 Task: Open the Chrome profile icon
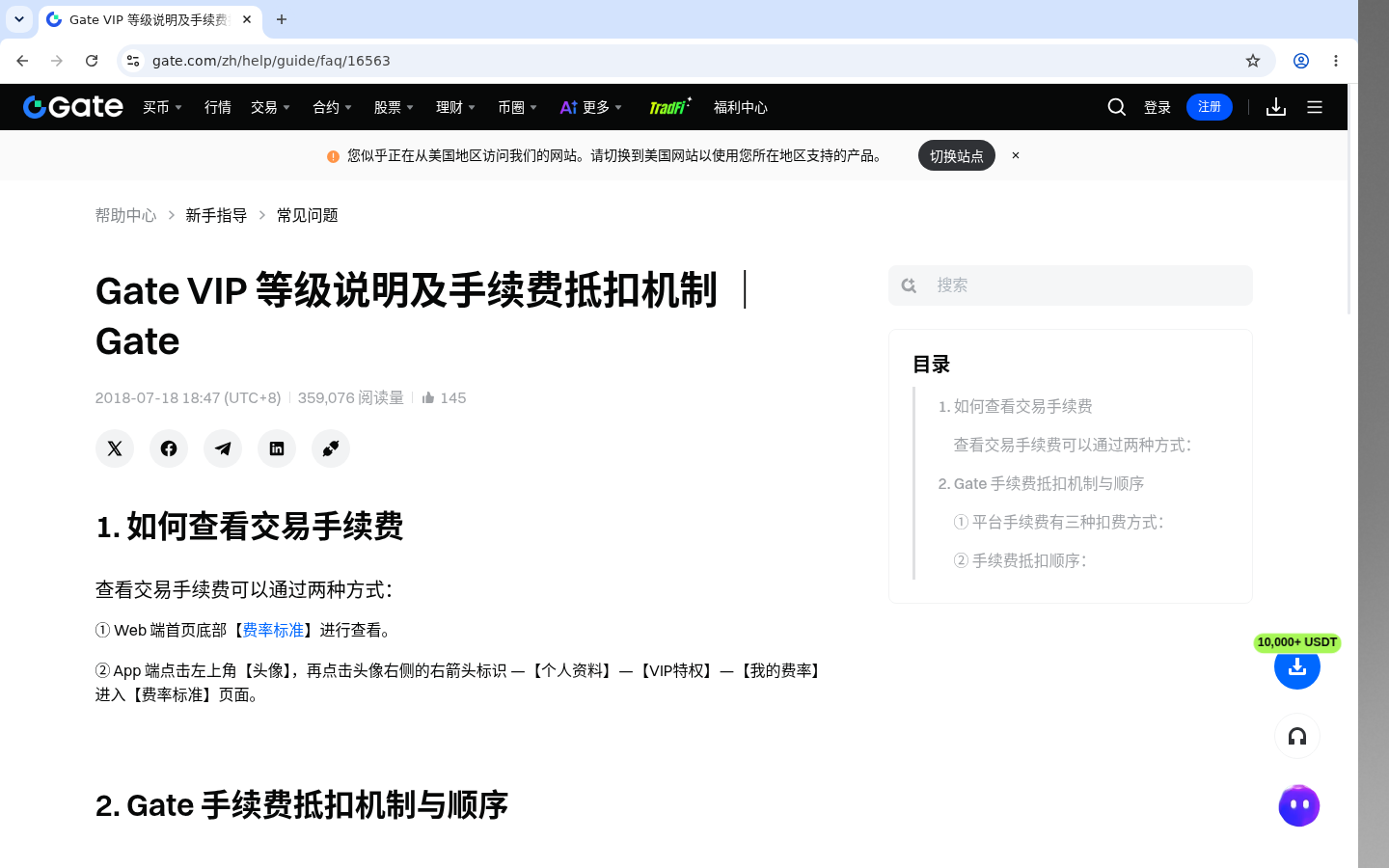pos(1301,61)
